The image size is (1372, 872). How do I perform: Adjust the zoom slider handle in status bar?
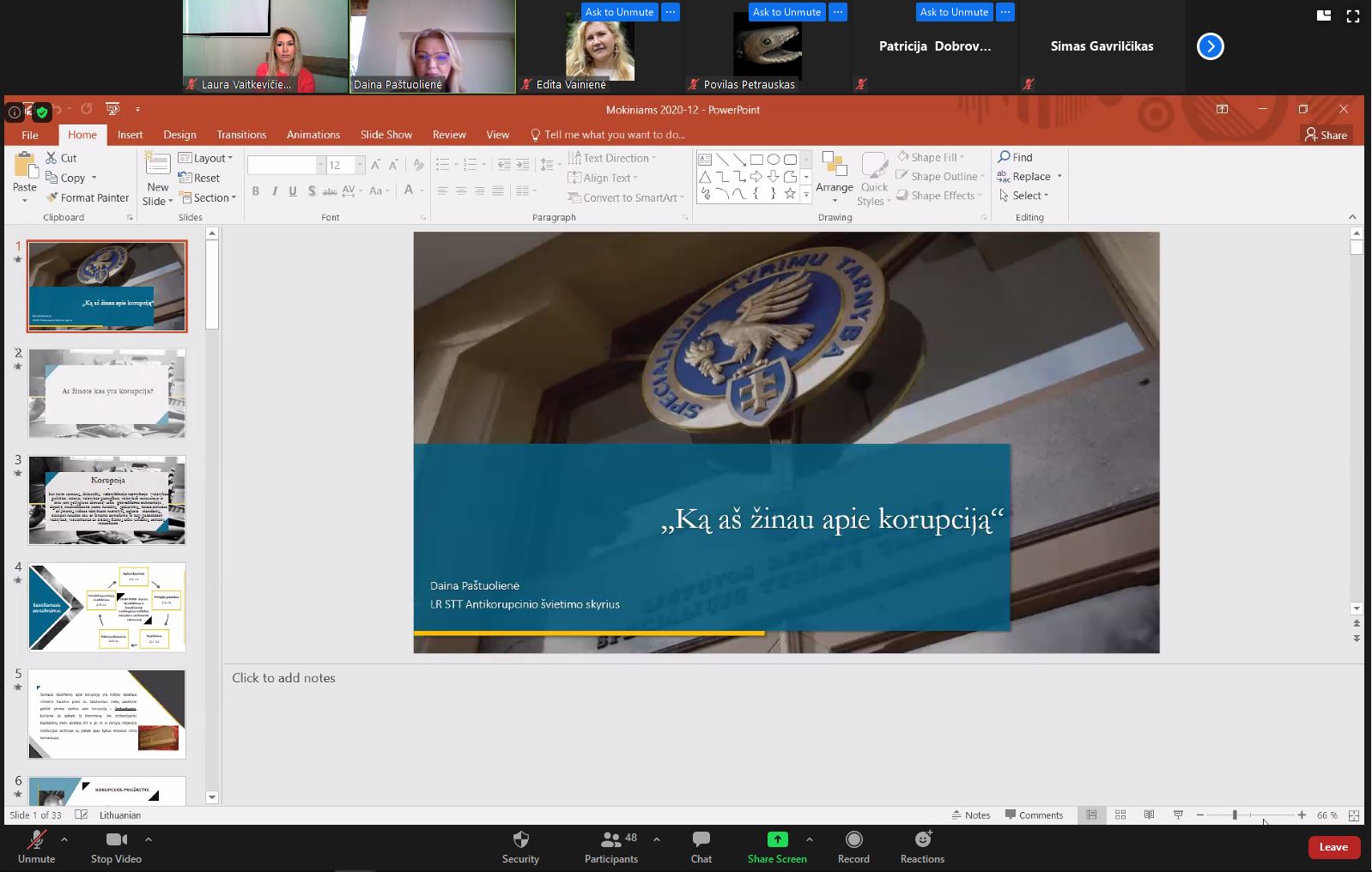pyautogui.click(x=1235, y=814)
